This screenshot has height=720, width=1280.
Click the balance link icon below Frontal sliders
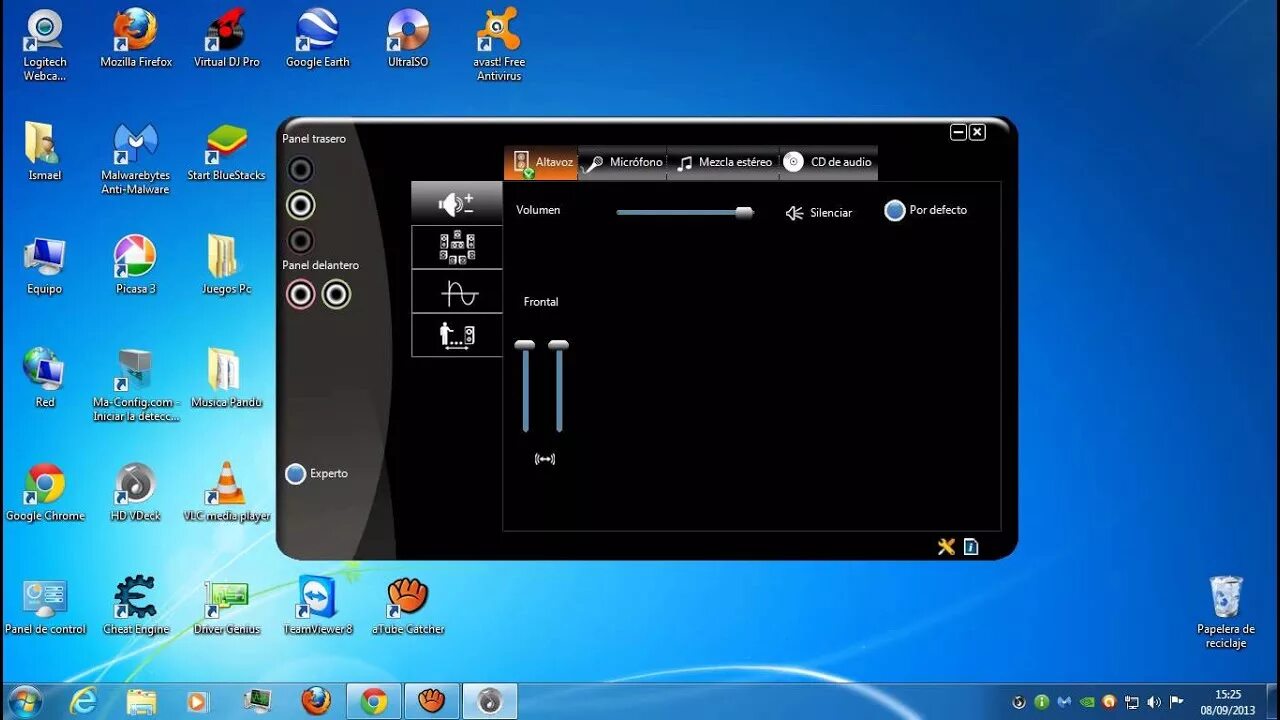point(544,459)
